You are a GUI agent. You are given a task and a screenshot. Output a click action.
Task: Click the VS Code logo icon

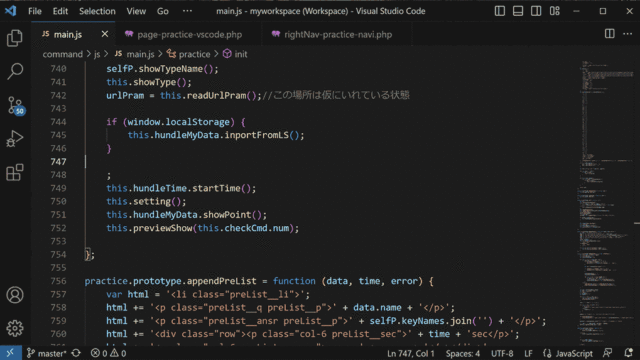[x=11, y=11]
